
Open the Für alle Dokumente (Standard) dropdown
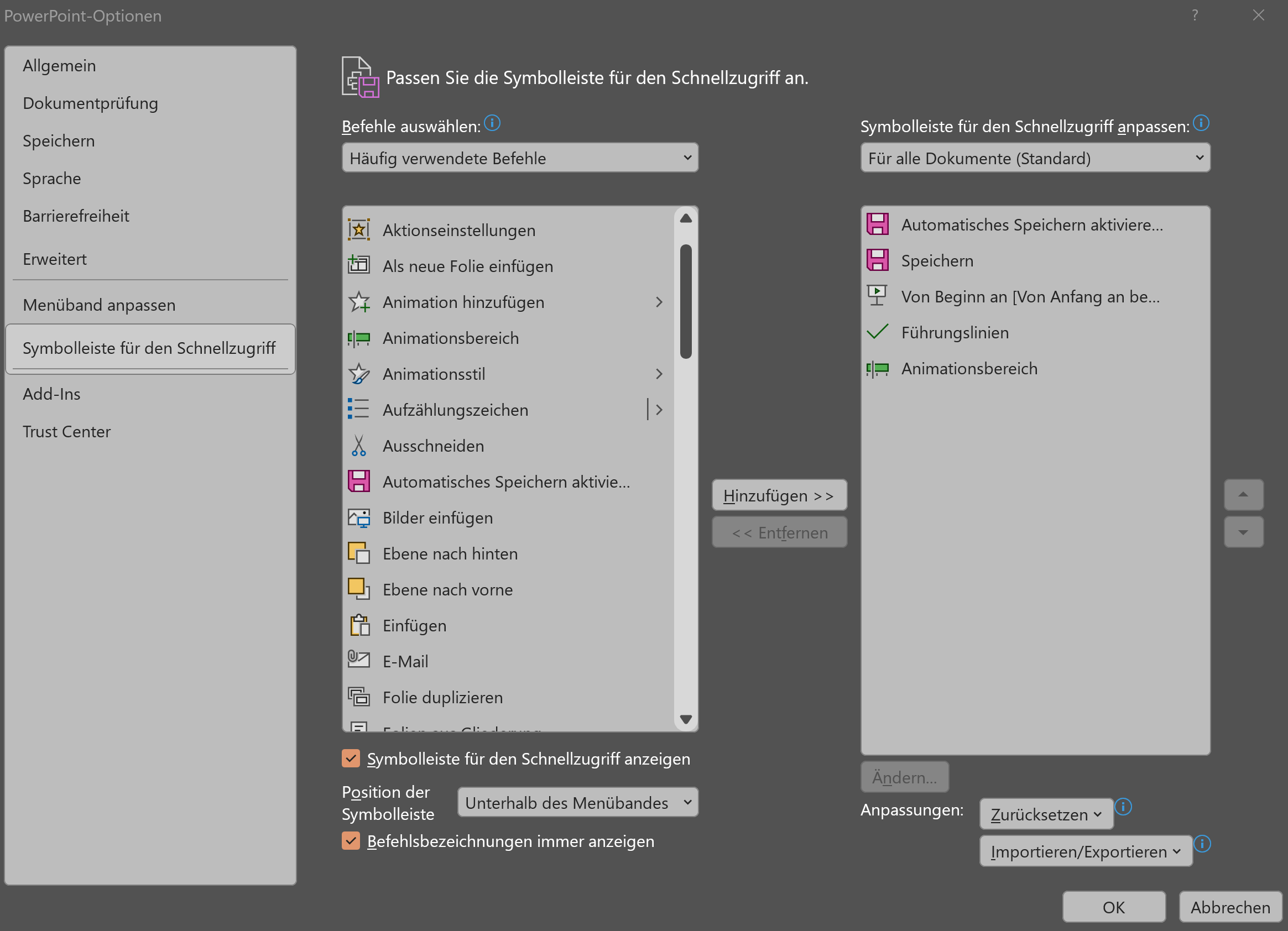[x=1035, y=158]
